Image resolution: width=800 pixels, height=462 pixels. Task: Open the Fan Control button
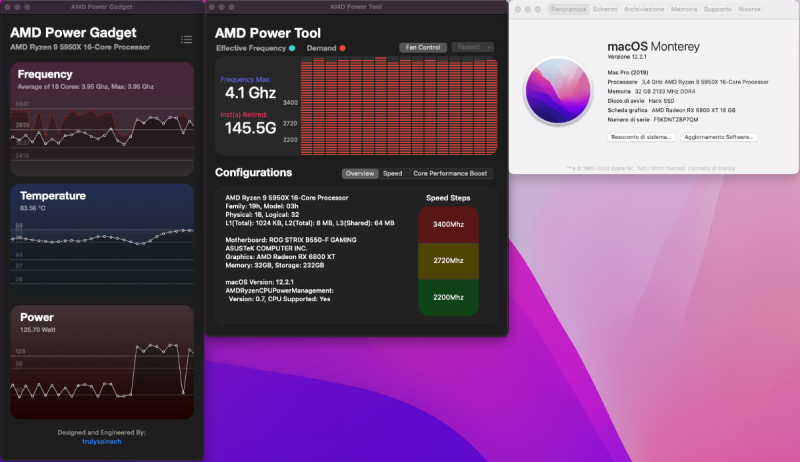click(423, 47)
